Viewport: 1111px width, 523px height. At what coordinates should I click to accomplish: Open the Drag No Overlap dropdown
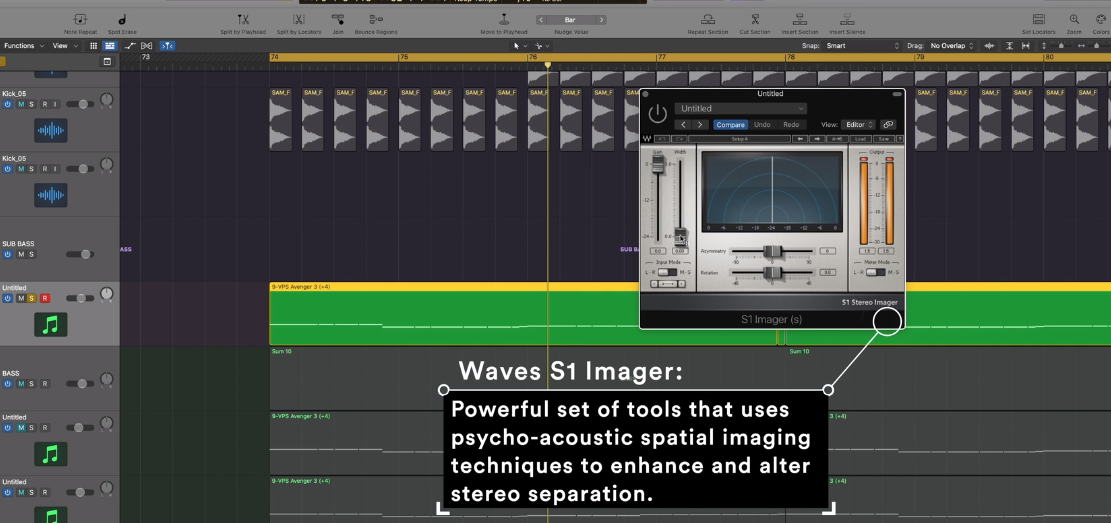952,45
